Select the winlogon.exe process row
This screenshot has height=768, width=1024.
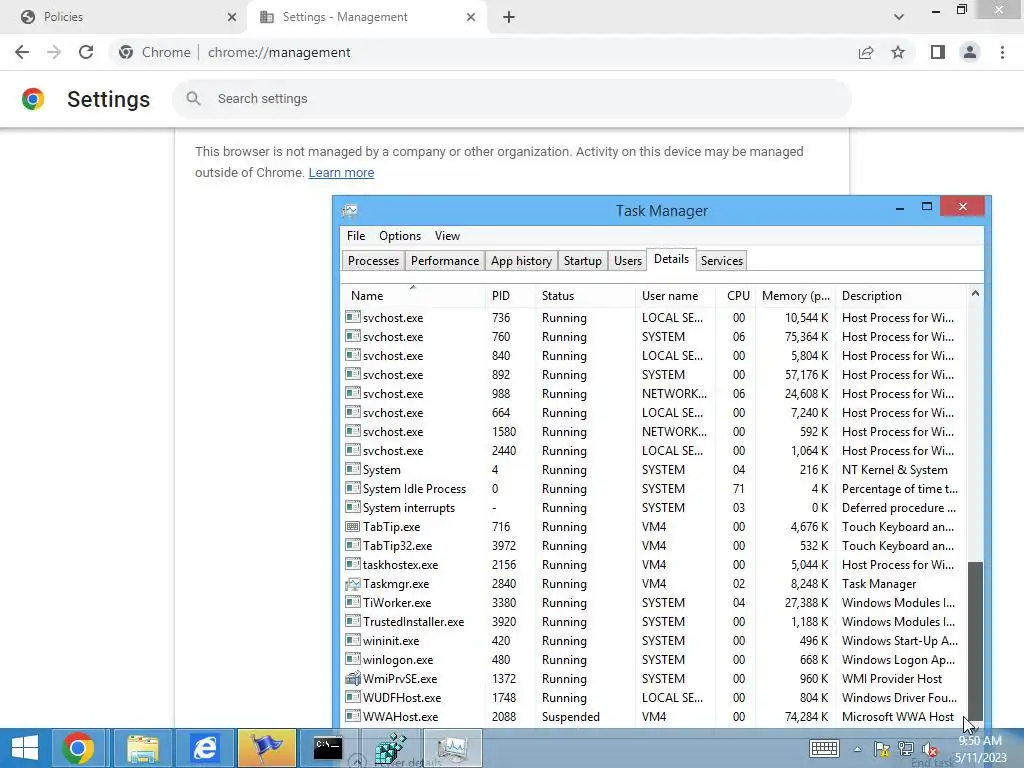pos(654,660)
